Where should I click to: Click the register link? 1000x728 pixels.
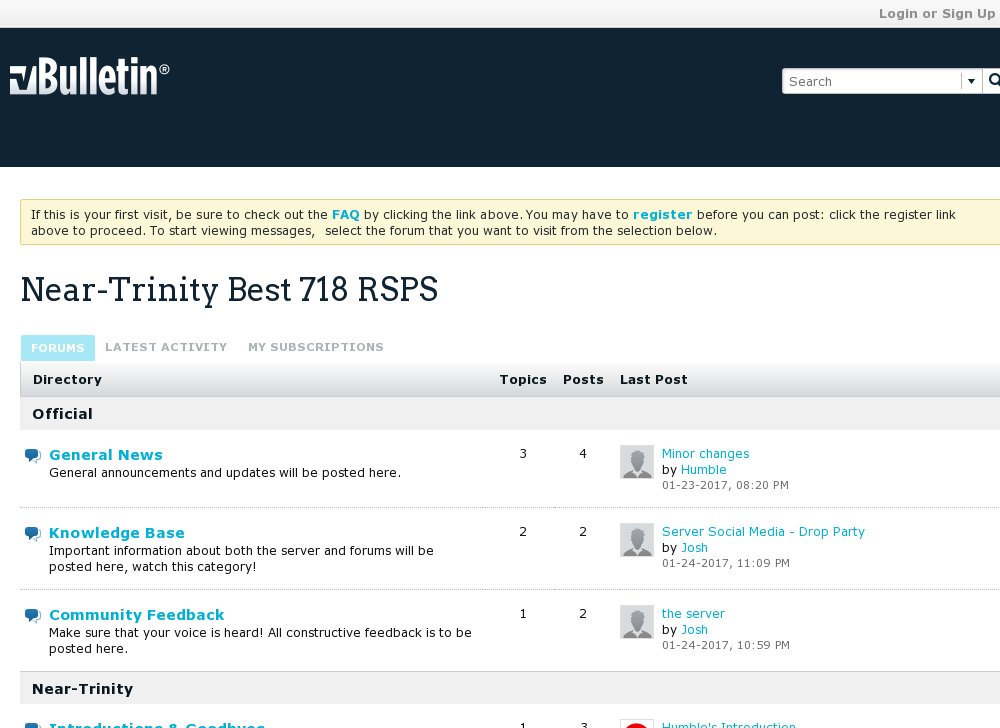point(662,214)
